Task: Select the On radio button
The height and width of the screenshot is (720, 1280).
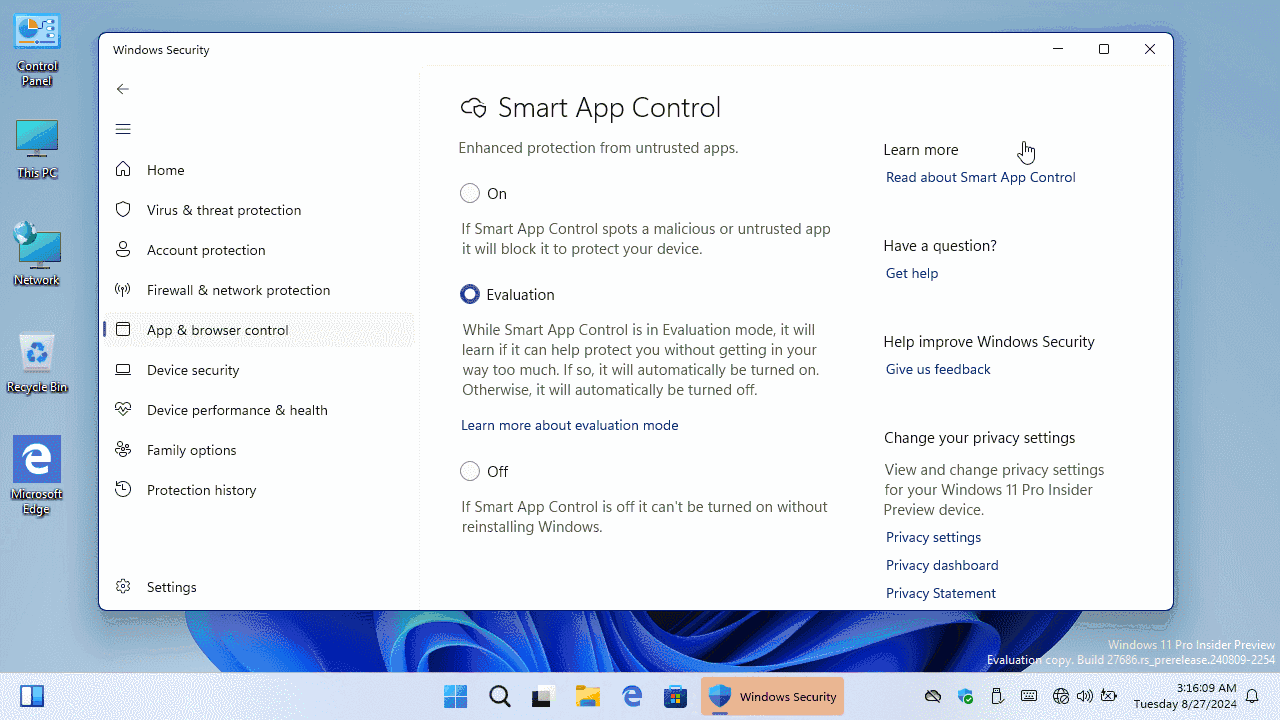Action: click(470, 193)
